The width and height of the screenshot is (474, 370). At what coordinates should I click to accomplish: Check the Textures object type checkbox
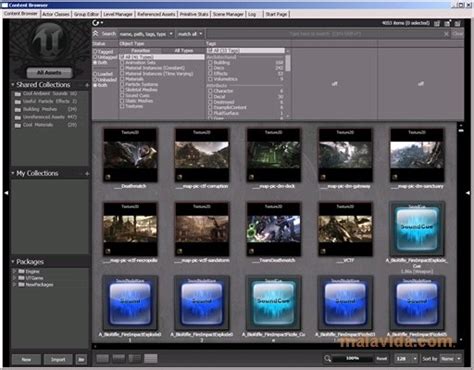[x=122, y=106]
